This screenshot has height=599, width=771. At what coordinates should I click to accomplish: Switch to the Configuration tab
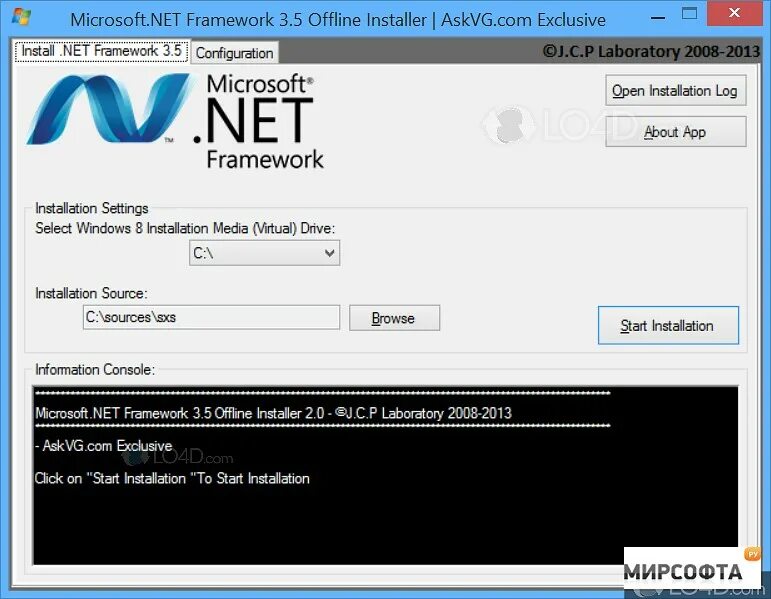click(x=235, y=53)
